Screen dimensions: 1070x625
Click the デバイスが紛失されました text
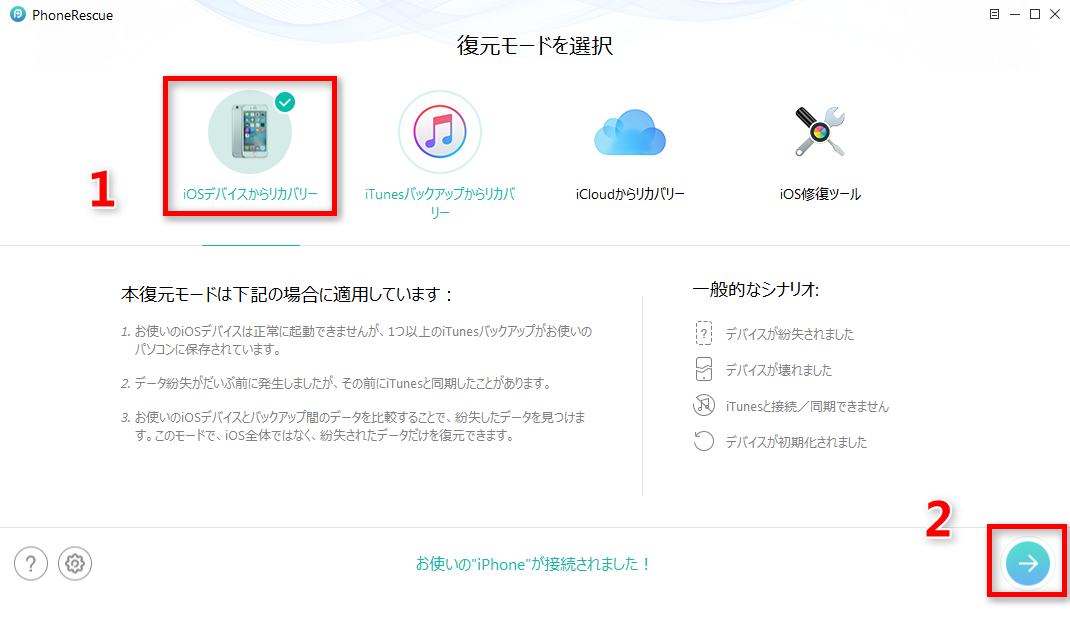[790, 334]
